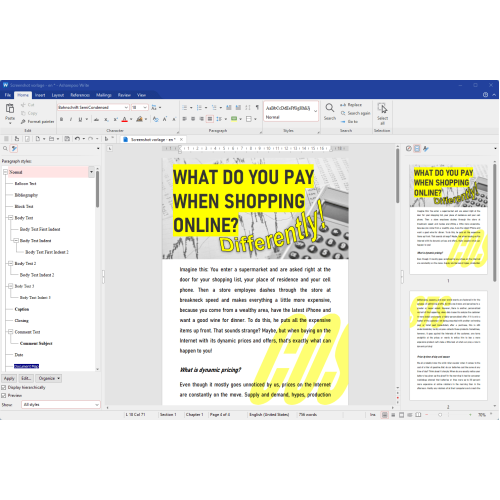The width and height of the screenshot is (500, 500).
Task: Switch to the Review ribbon tab
Action: [x=124, y=95]
